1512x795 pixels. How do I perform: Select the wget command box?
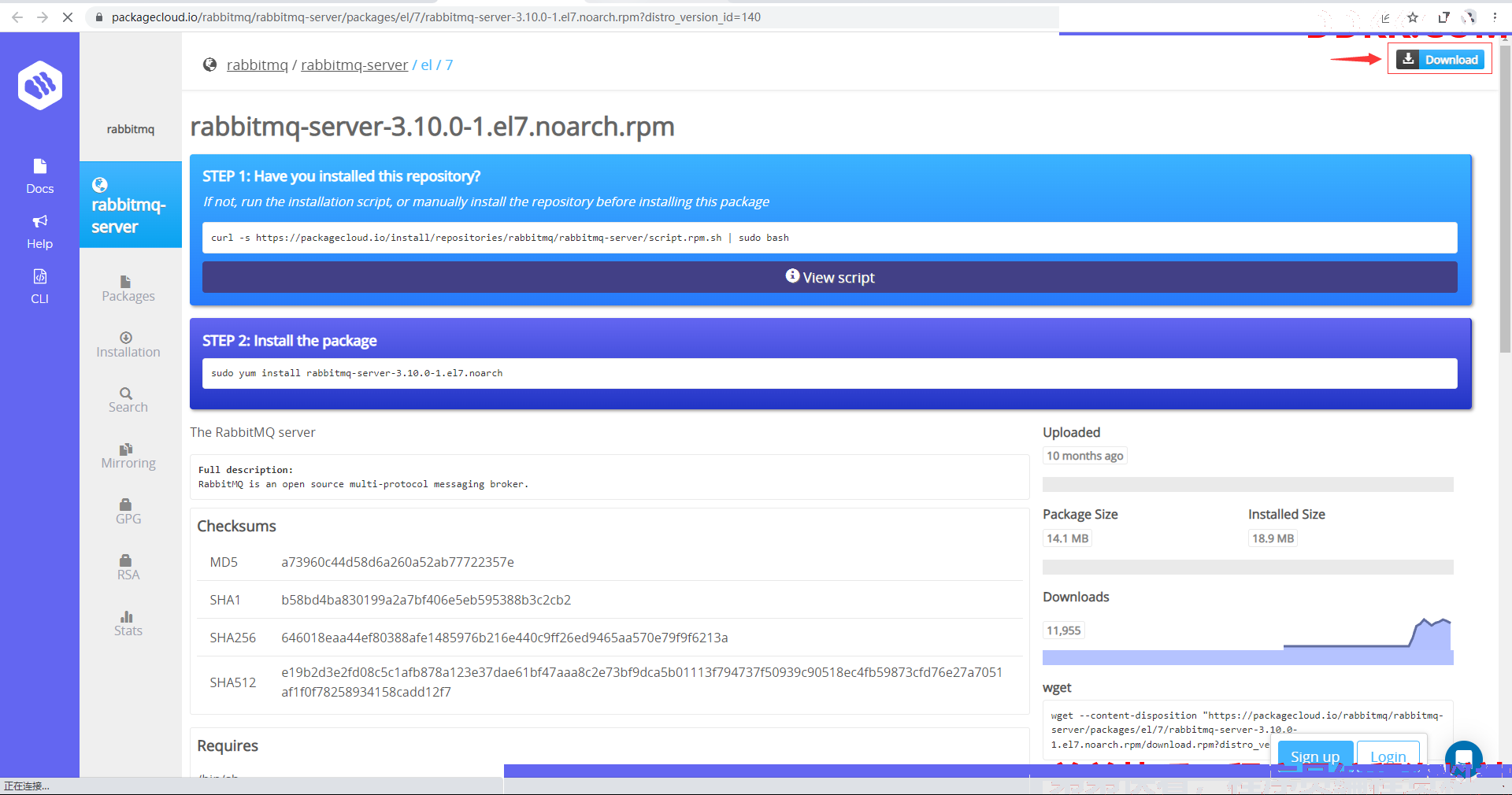(1247, 730)
